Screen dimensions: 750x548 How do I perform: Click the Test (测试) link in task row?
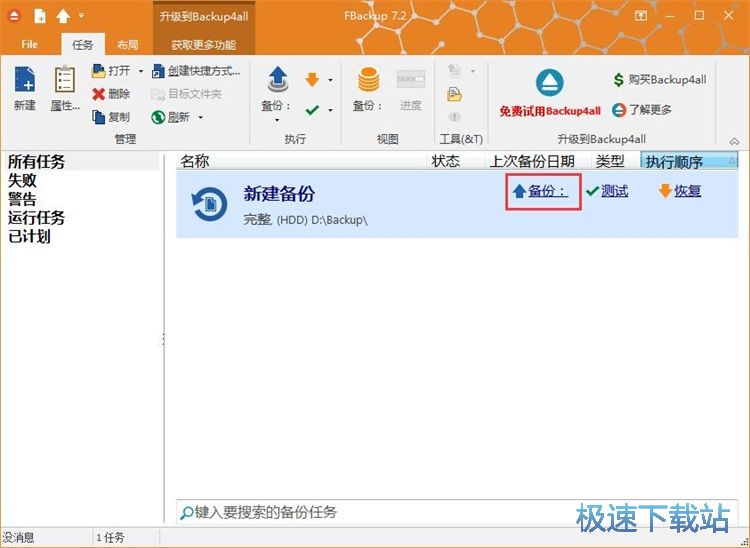[614, 191]
